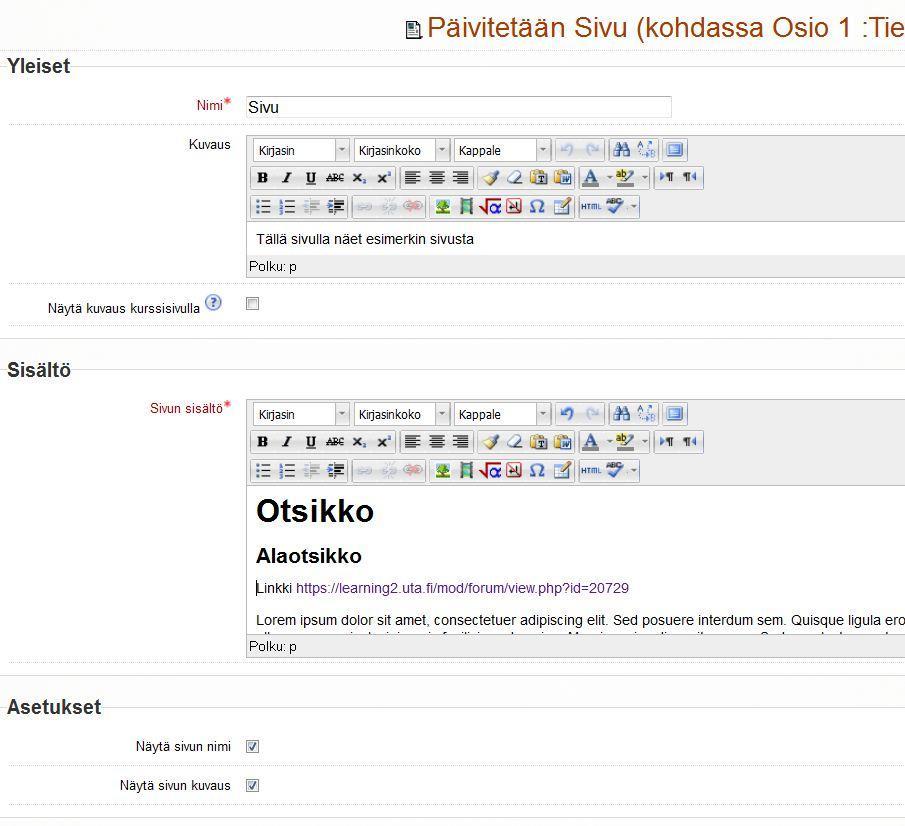The image size is (905, 826).
Task: Toggle fullscreen mode in Kuvaus editor
Action: coord(674,150)
